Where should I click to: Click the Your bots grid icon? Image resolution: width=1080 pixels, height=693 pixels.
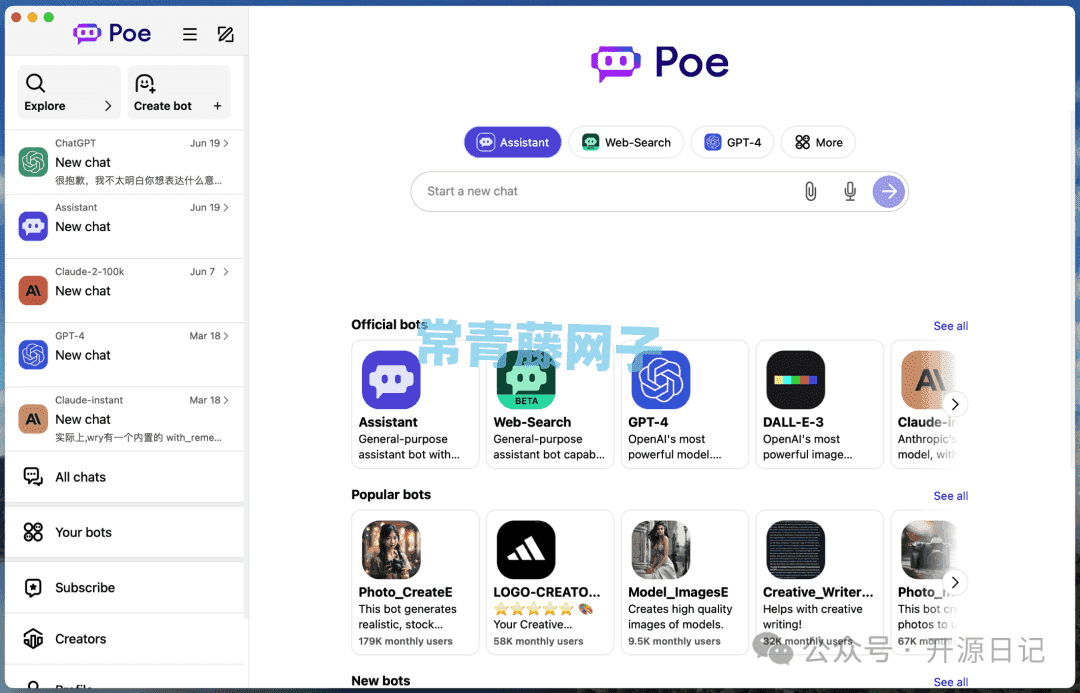[x=33, y=532]
